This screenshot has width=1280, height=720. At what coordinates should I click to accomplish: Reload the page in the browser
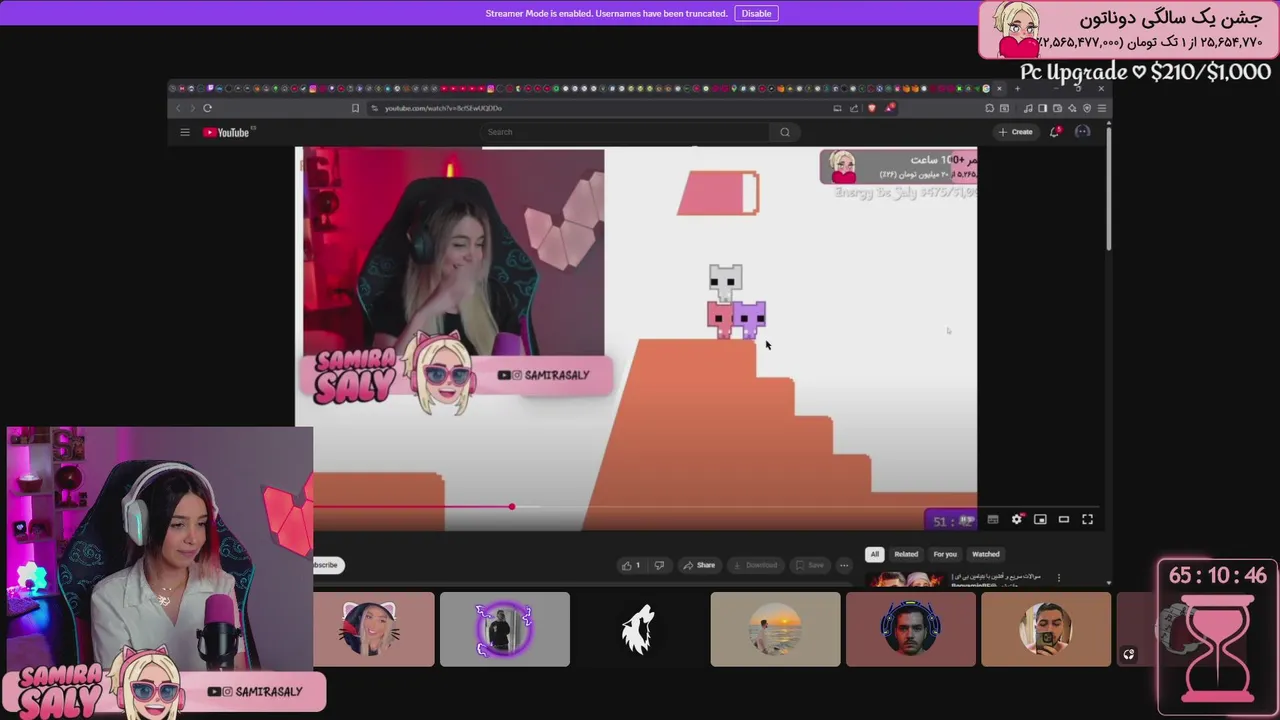[x=207, y=108]
